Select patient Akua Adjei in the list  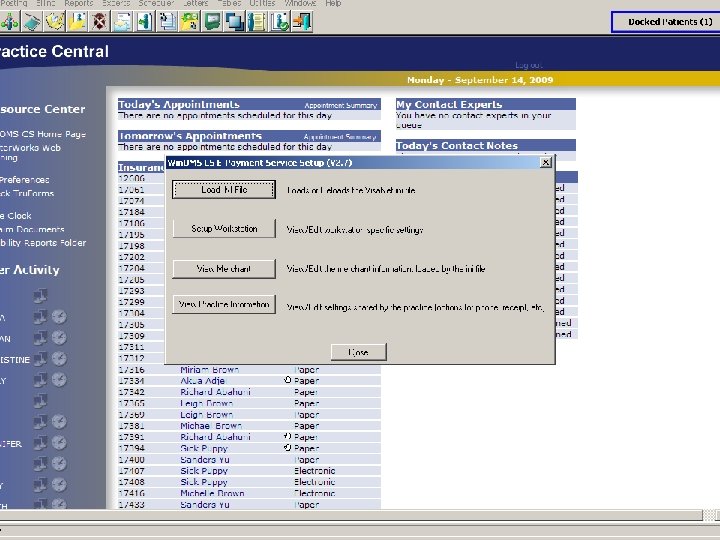[x=203, y=380]
